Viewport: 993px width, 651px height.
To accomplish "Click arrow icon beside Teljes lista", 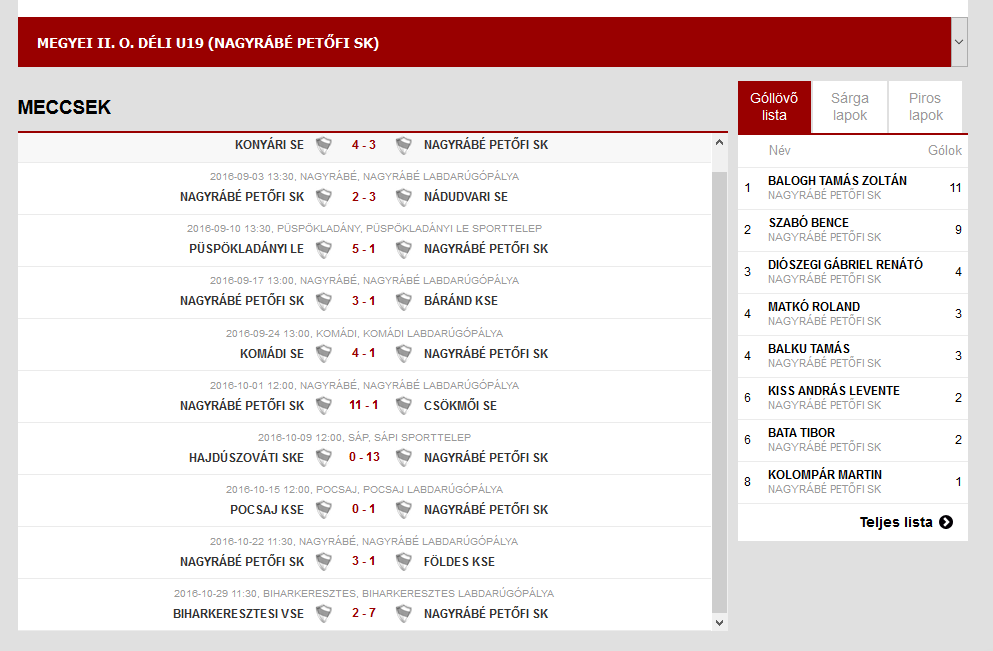I will click(946, 522).
